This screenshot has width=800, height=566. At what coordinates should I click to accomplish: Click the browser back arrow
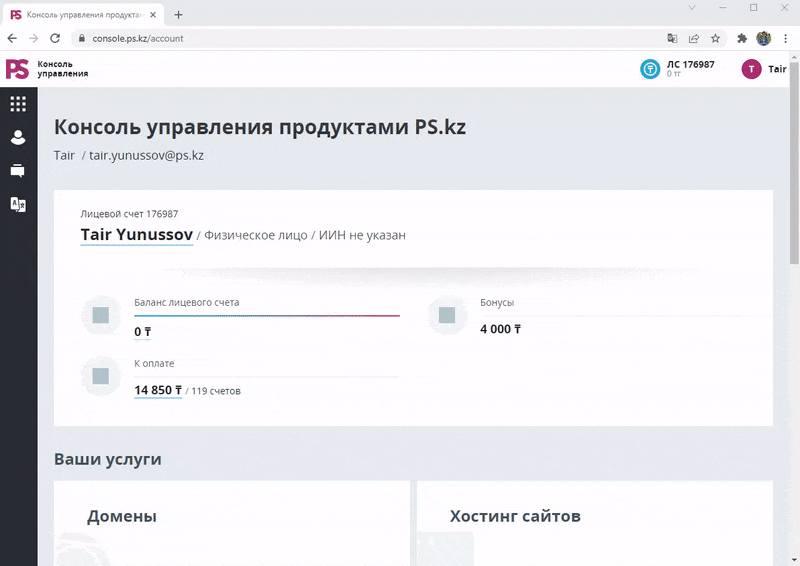pyautogui.click(x=12, y=38)
